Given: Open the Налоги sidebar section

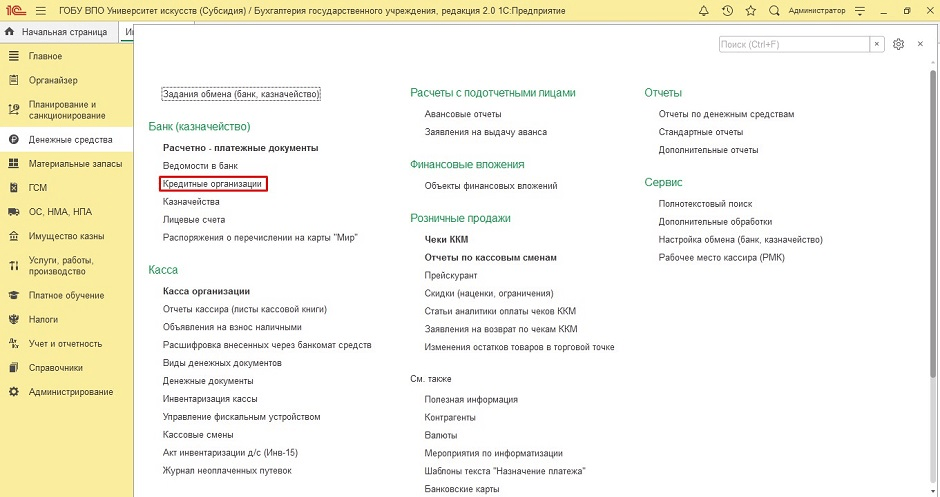Looking at the screenshot, I should pyautogui.click(x=43, y=320).
